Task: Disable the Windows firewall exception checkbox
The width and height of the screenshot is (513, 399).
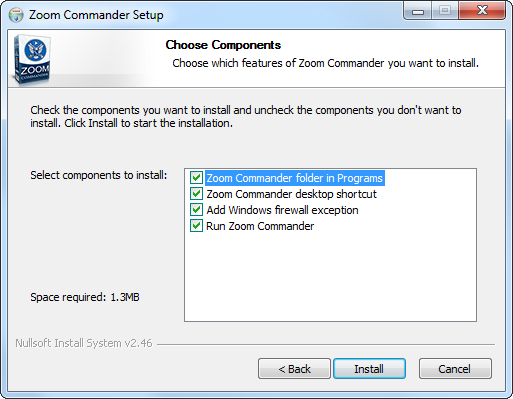Action: (x=196, y=210)
